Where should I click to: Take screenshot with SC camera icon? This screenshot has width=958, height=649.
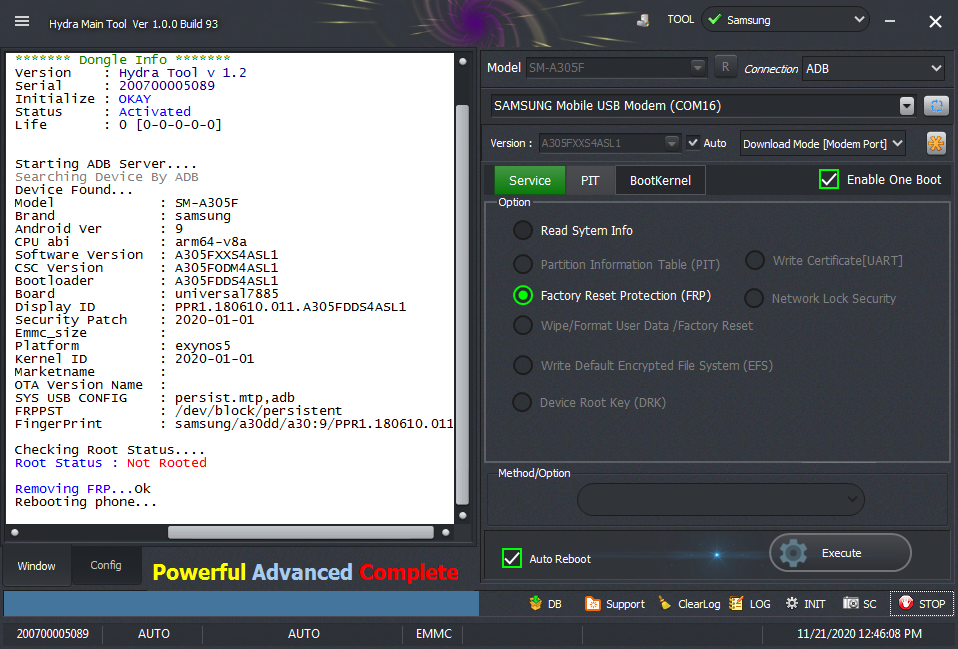tap(850, 604)
